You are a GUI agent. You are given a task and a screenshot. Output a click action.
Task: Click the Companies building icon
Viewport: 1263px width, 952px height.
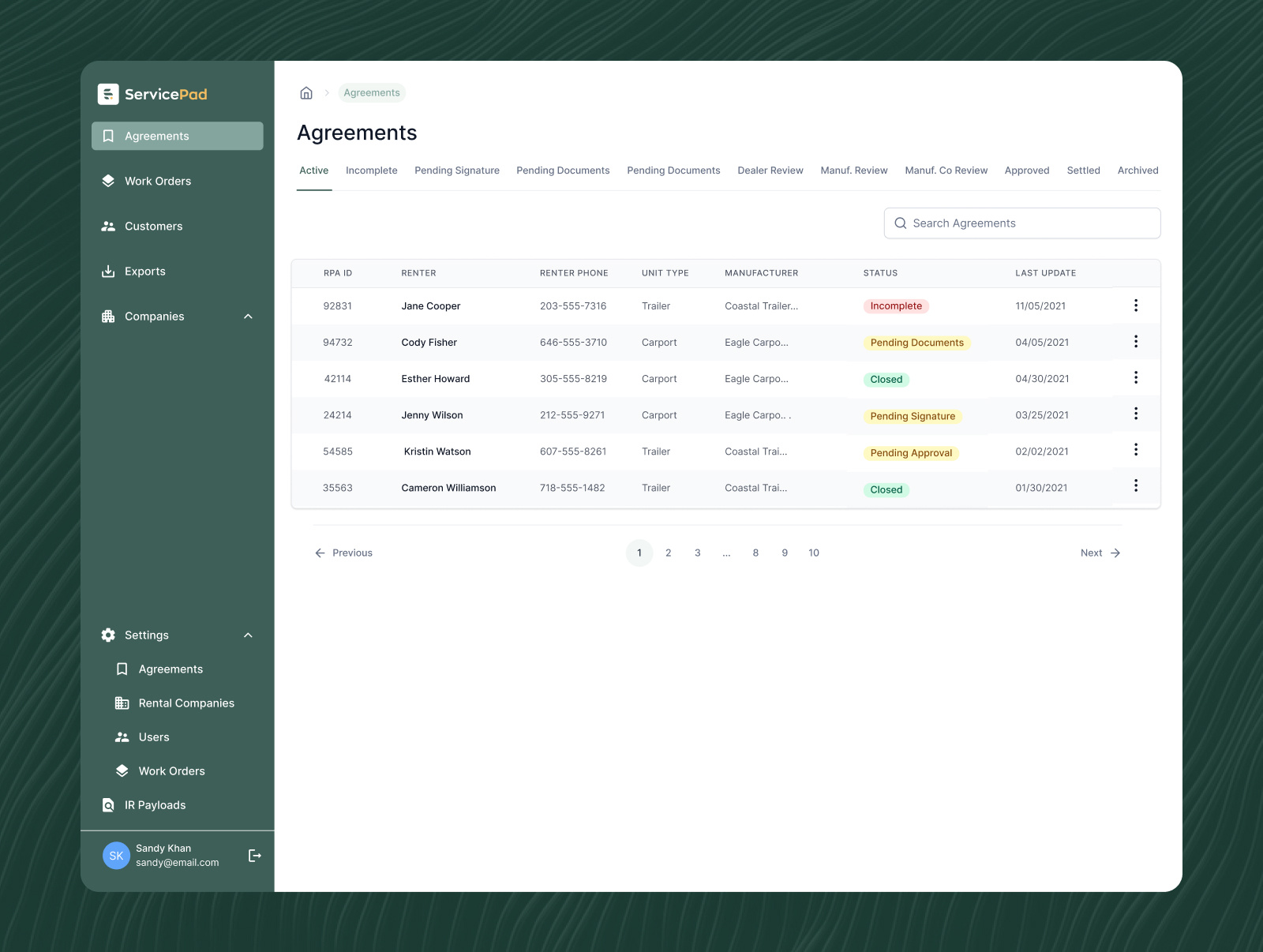[x=108, y=316]
